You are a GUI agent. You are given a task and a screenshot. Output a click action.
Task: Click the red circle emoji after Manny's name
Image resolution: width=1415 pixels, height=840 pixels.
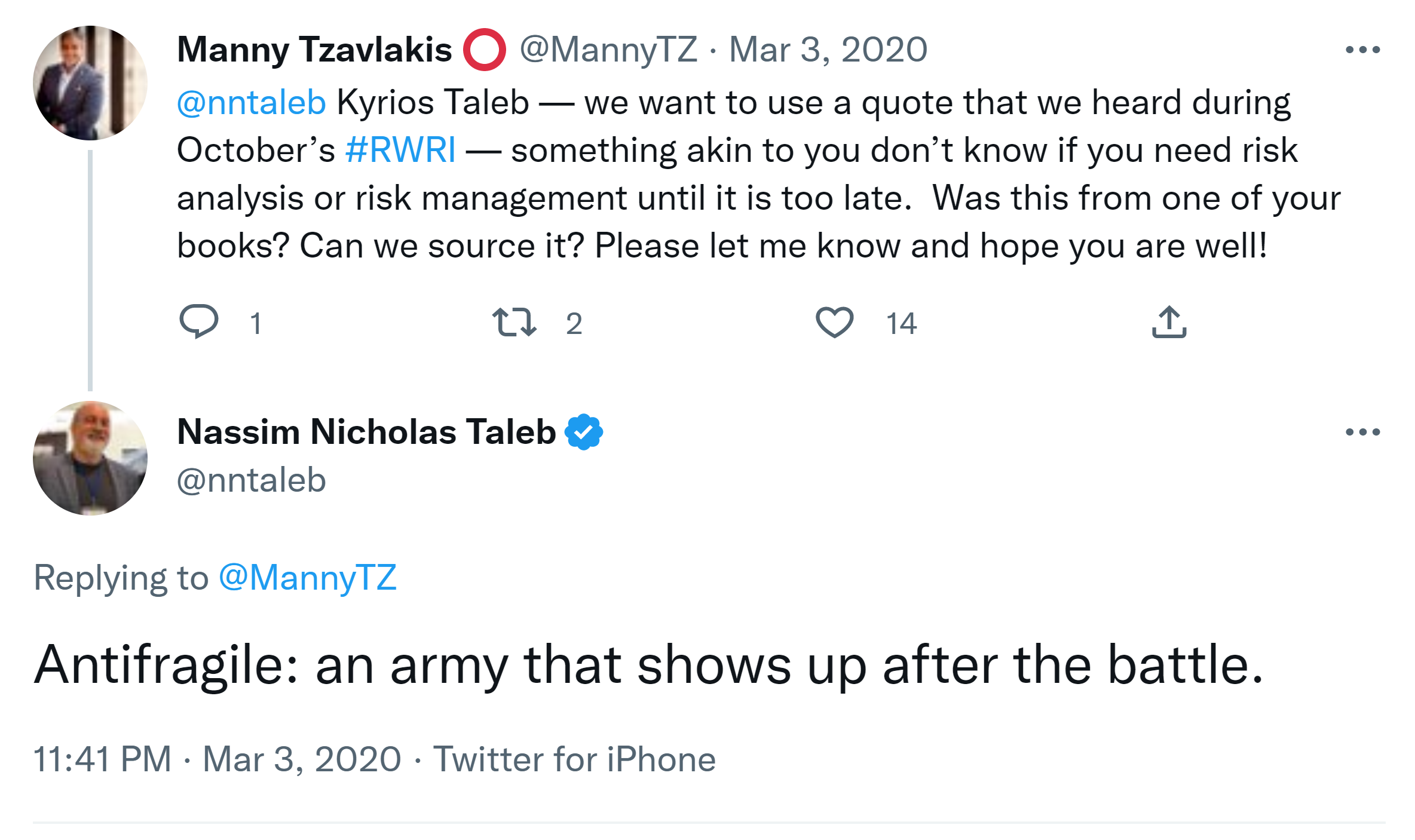point(485,50)
